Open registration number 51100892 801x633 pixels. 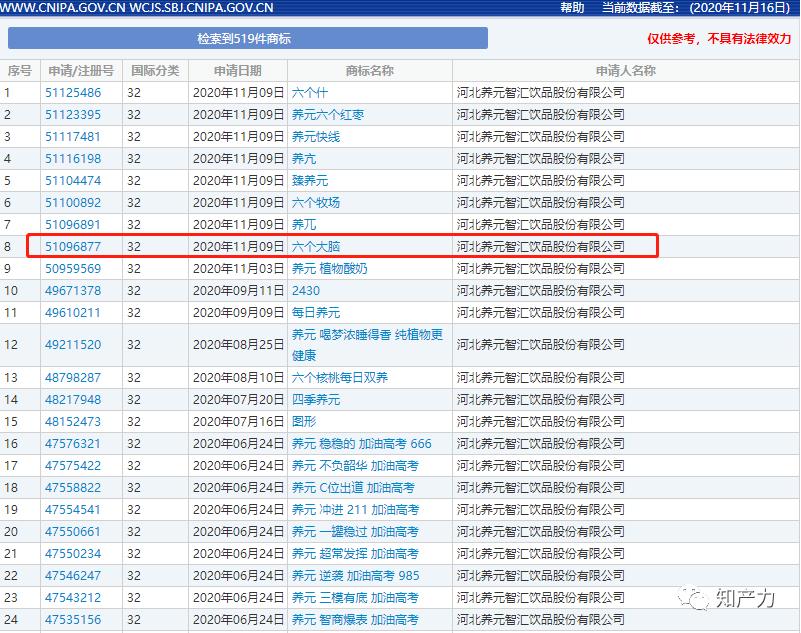(73, 202)
